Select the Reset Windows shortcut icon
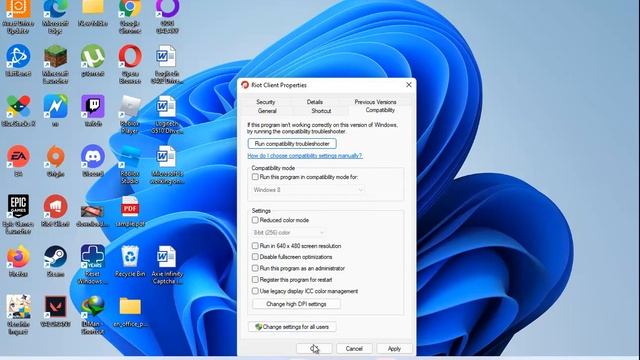Viewport: 640px width, 360px height. [x=93, y=257]
